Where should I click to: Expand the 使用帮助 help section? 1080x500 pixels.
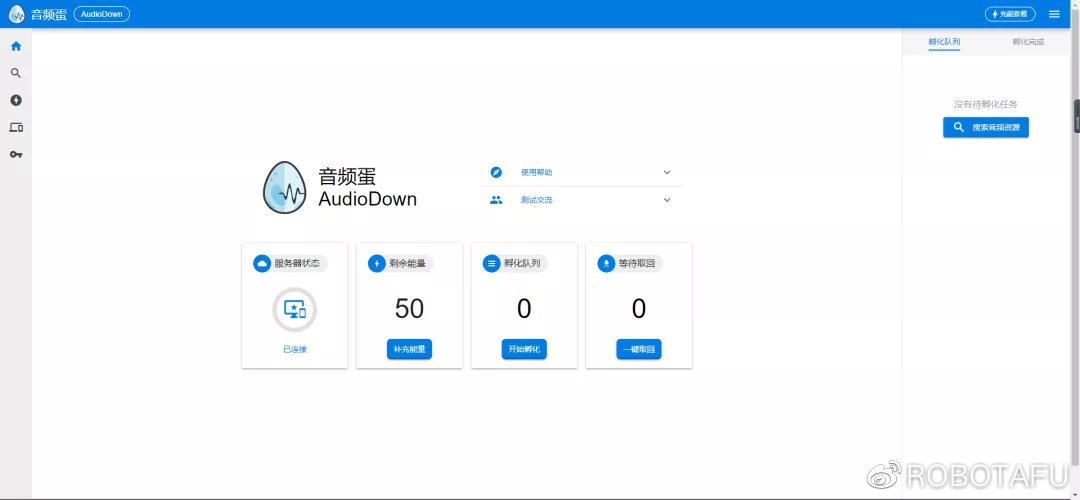[x=581, y=172]
